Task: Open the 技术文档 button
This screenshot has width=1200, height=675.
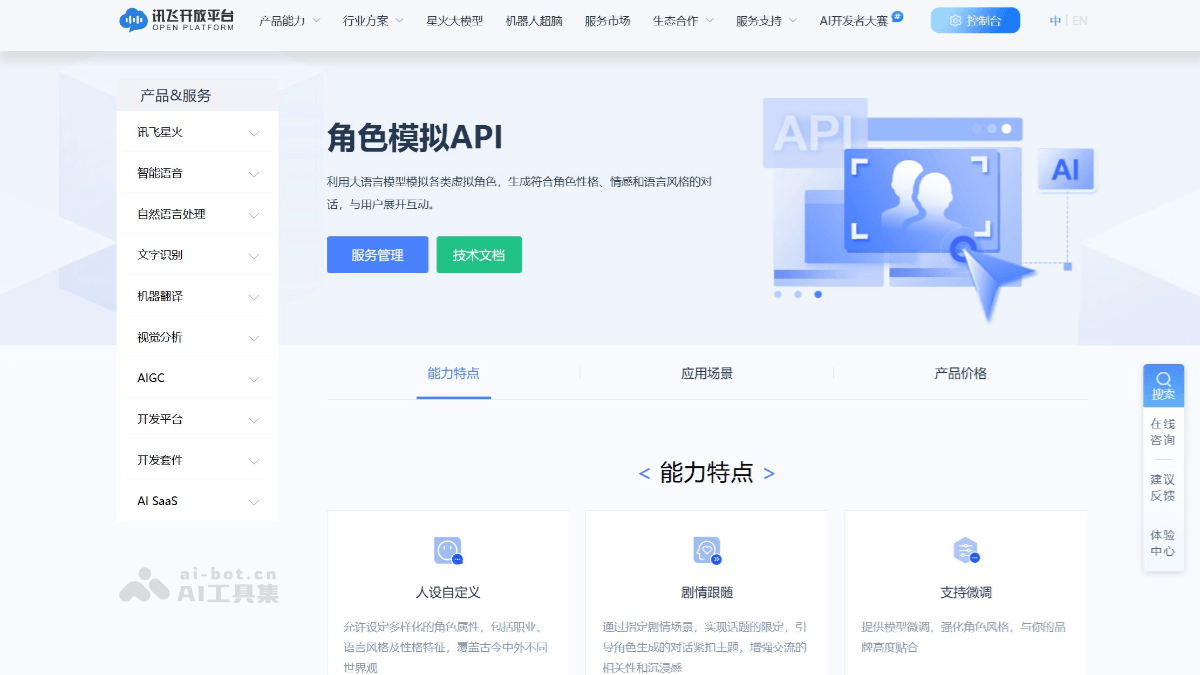Action: [x=479, y=255]
